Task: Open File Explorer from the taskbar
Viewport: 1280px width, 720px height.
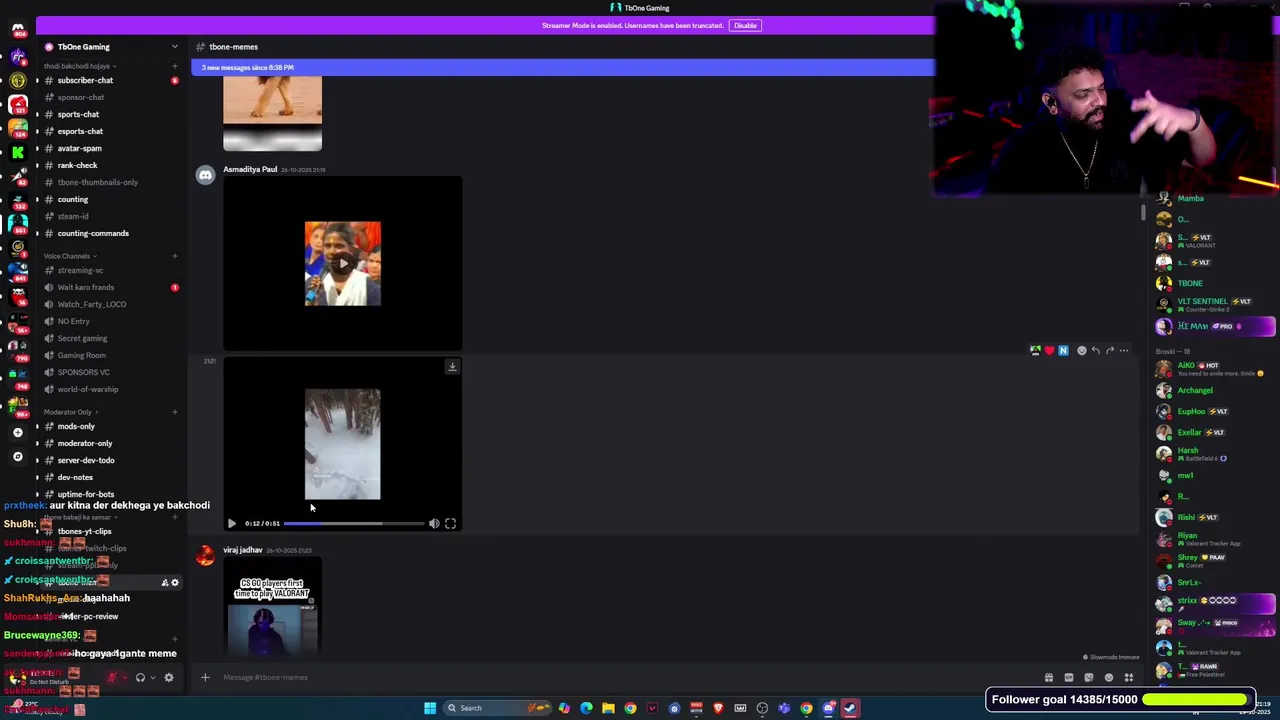Action: click(608, 708)
